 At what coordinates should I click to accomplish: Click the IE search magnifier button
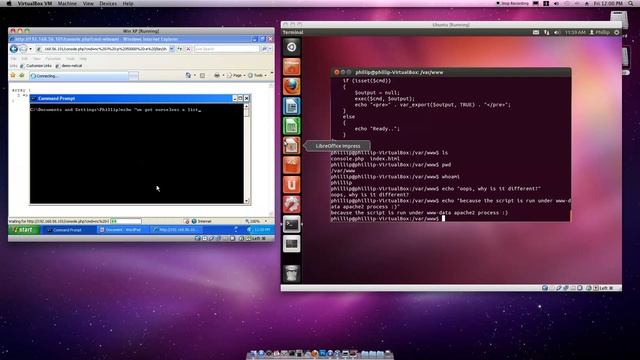click(264, 49)
